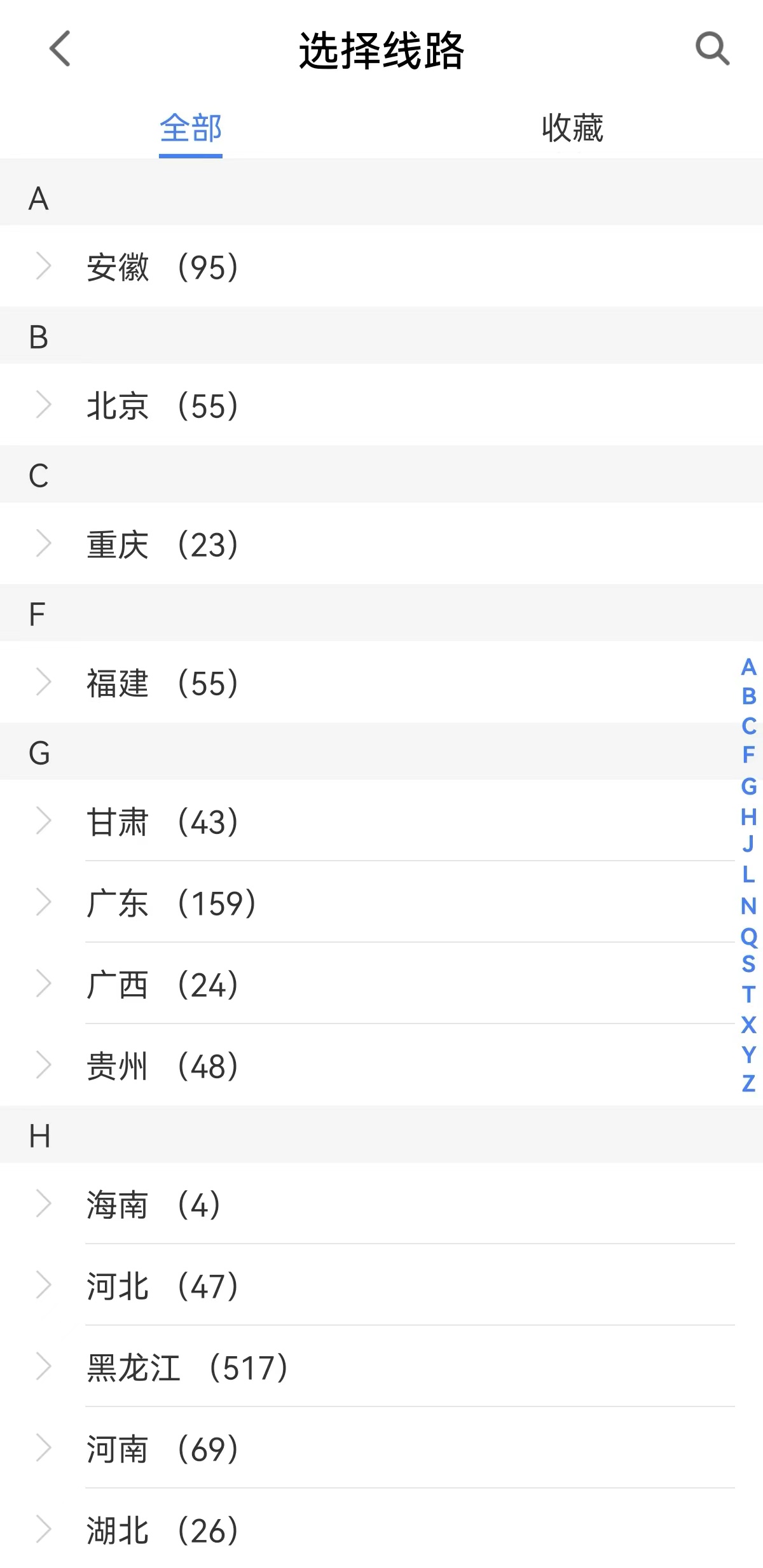The height and width of the screenshot is (1568, 763).
Task: Open the 海南 (4) entry
Action: coord(153,1204)
